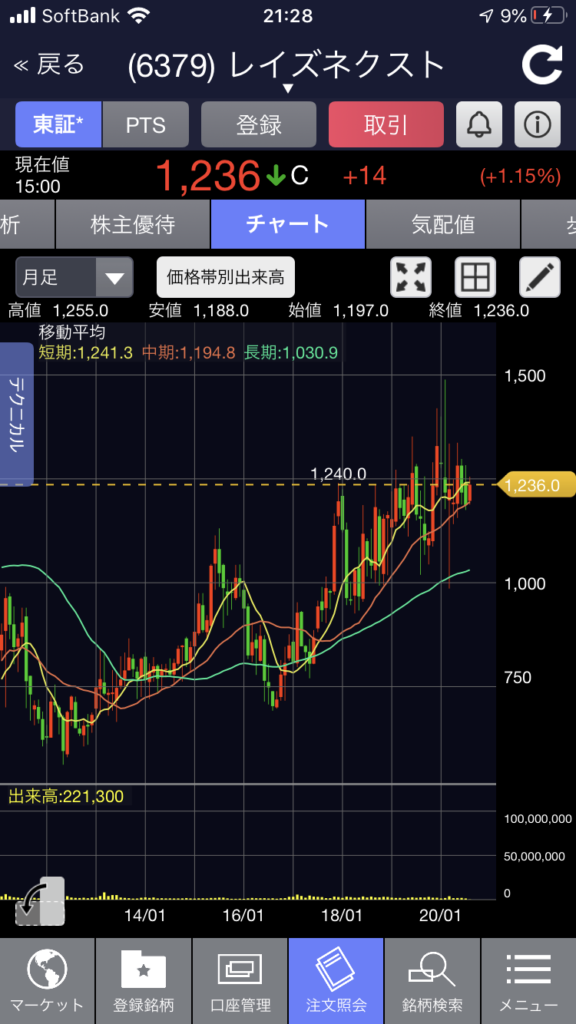Image resolution: width=576 pixels, height=1024 pixels.
Task: Open the price alert bell icon
Action: (x=478, y=124)
